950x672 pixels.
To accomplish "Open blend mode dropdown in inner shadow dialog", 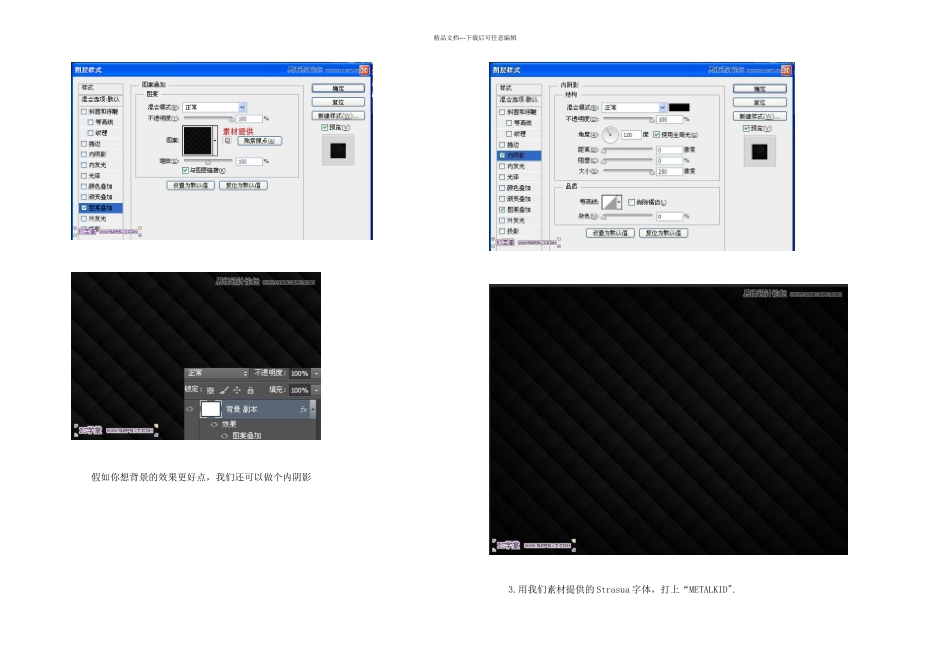I will [634, 107].
